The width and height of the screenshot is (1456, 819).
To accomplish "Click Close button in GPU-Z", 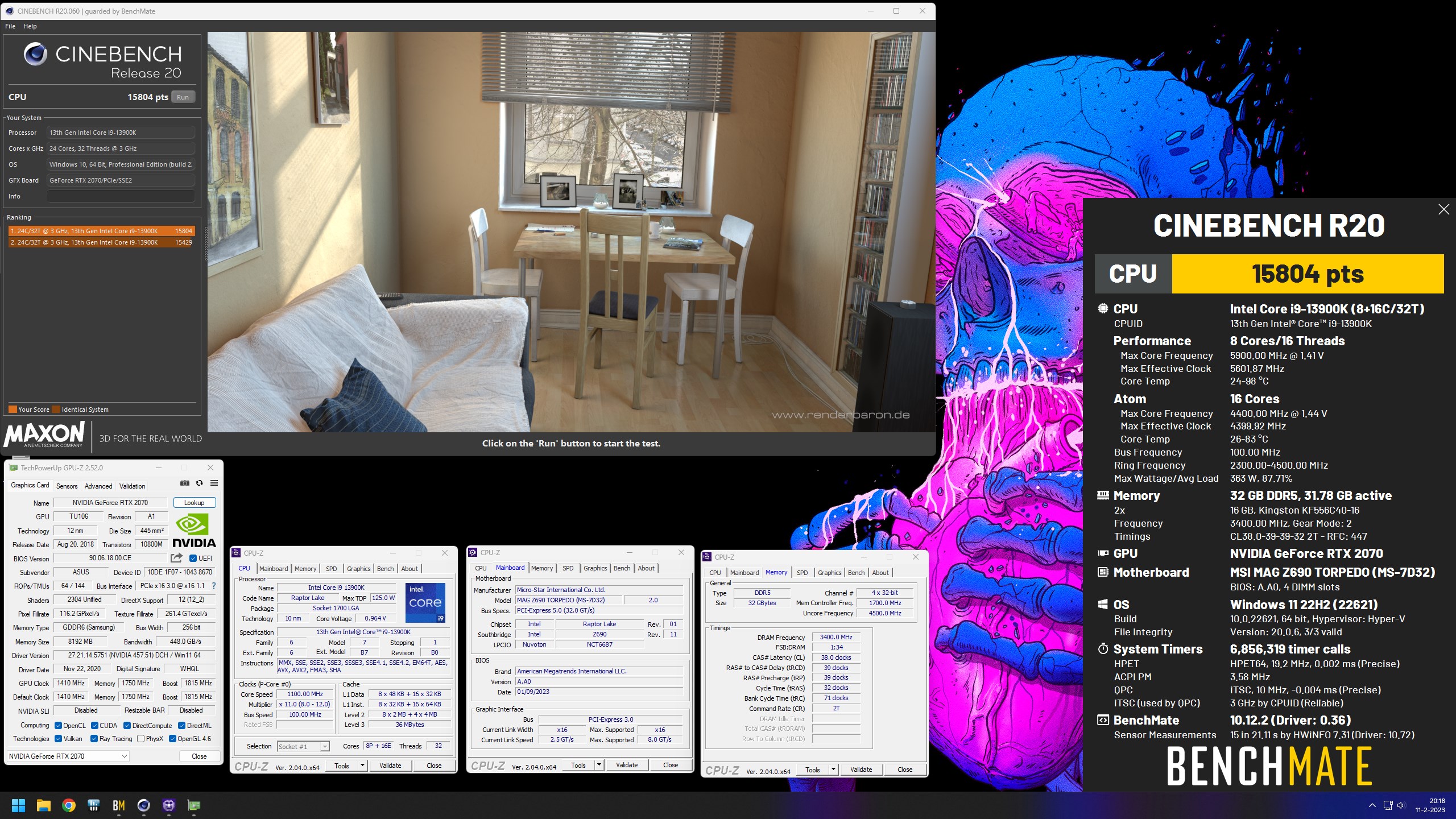I will pos(199,756).
